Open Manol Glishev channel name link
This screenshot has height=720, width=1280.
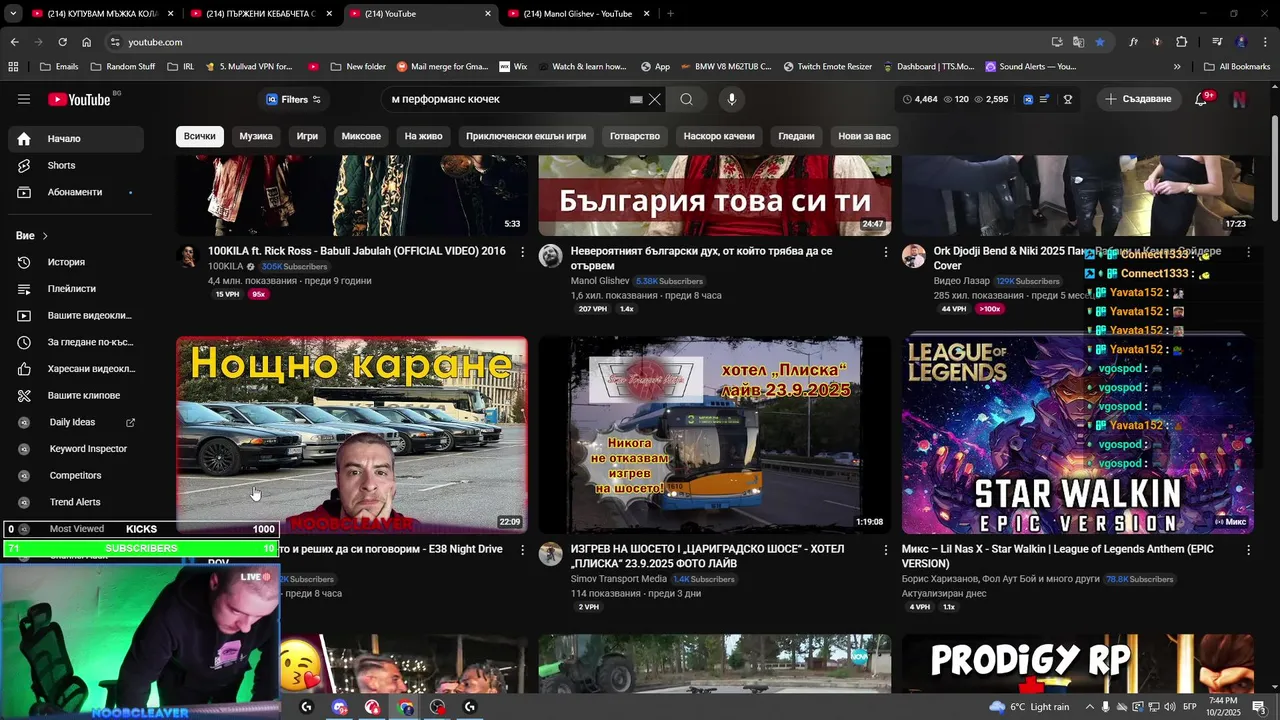pos(600,281)
